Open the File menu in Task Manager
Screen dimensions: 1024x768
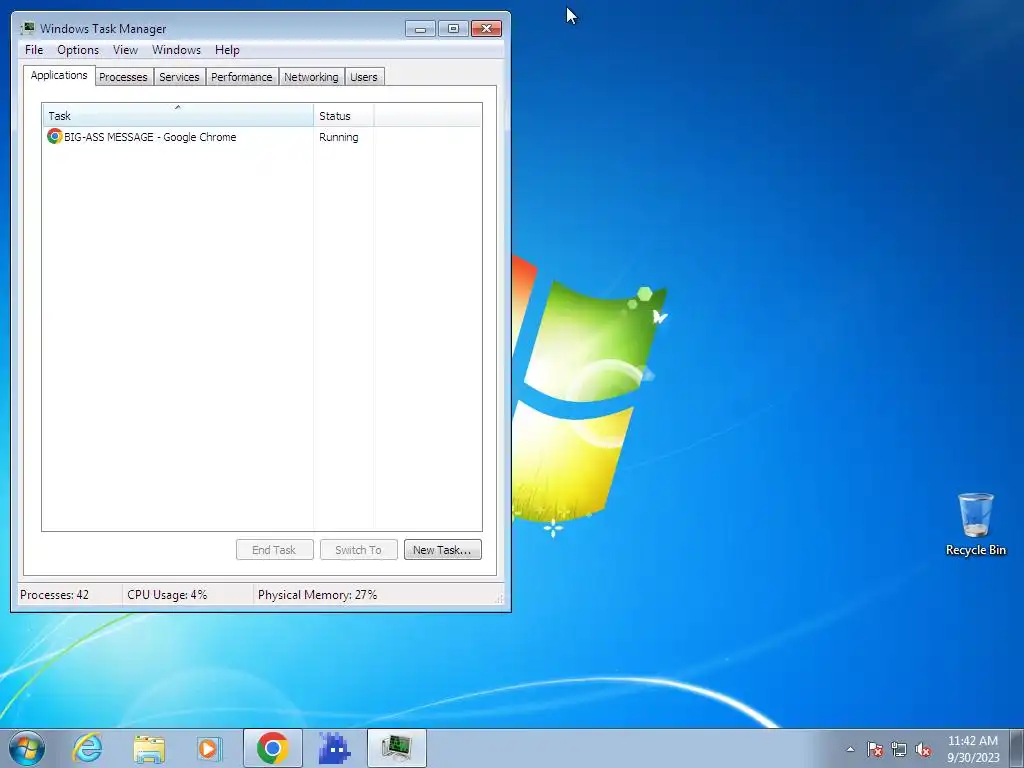click(x=34, y=50)
